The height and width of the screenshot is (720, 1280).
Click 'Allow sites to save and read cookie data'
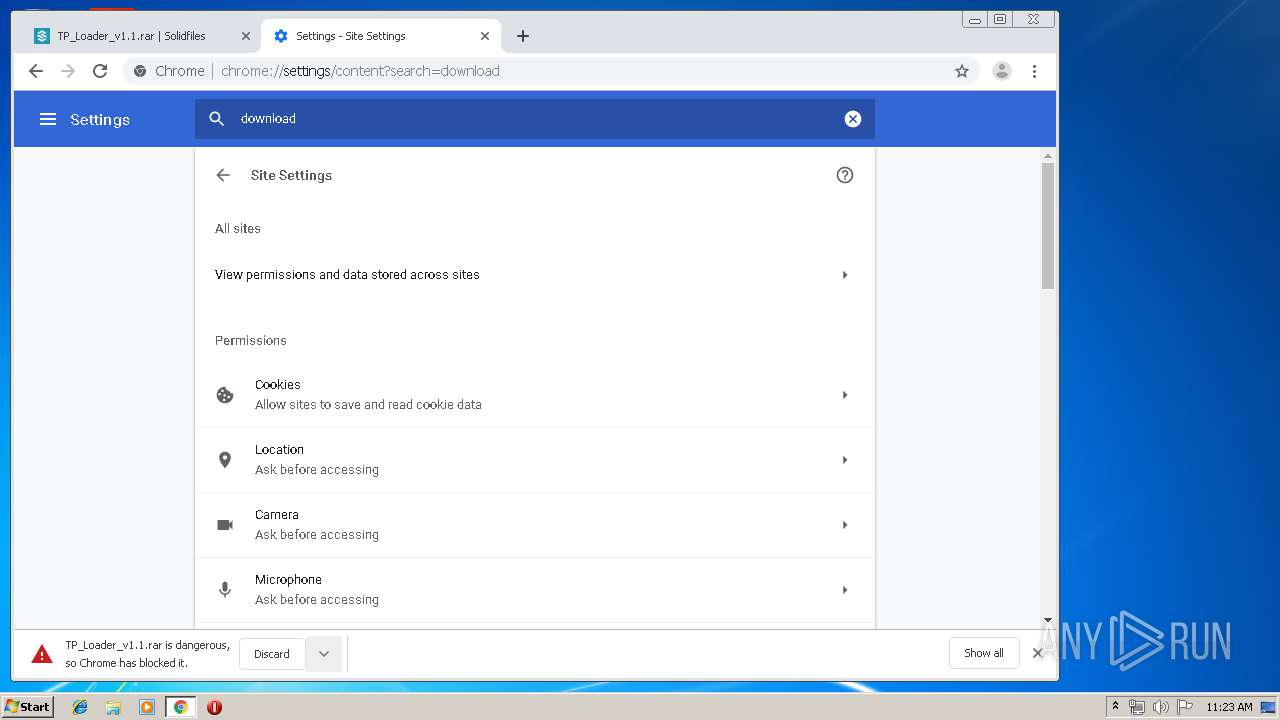point(368,405)
